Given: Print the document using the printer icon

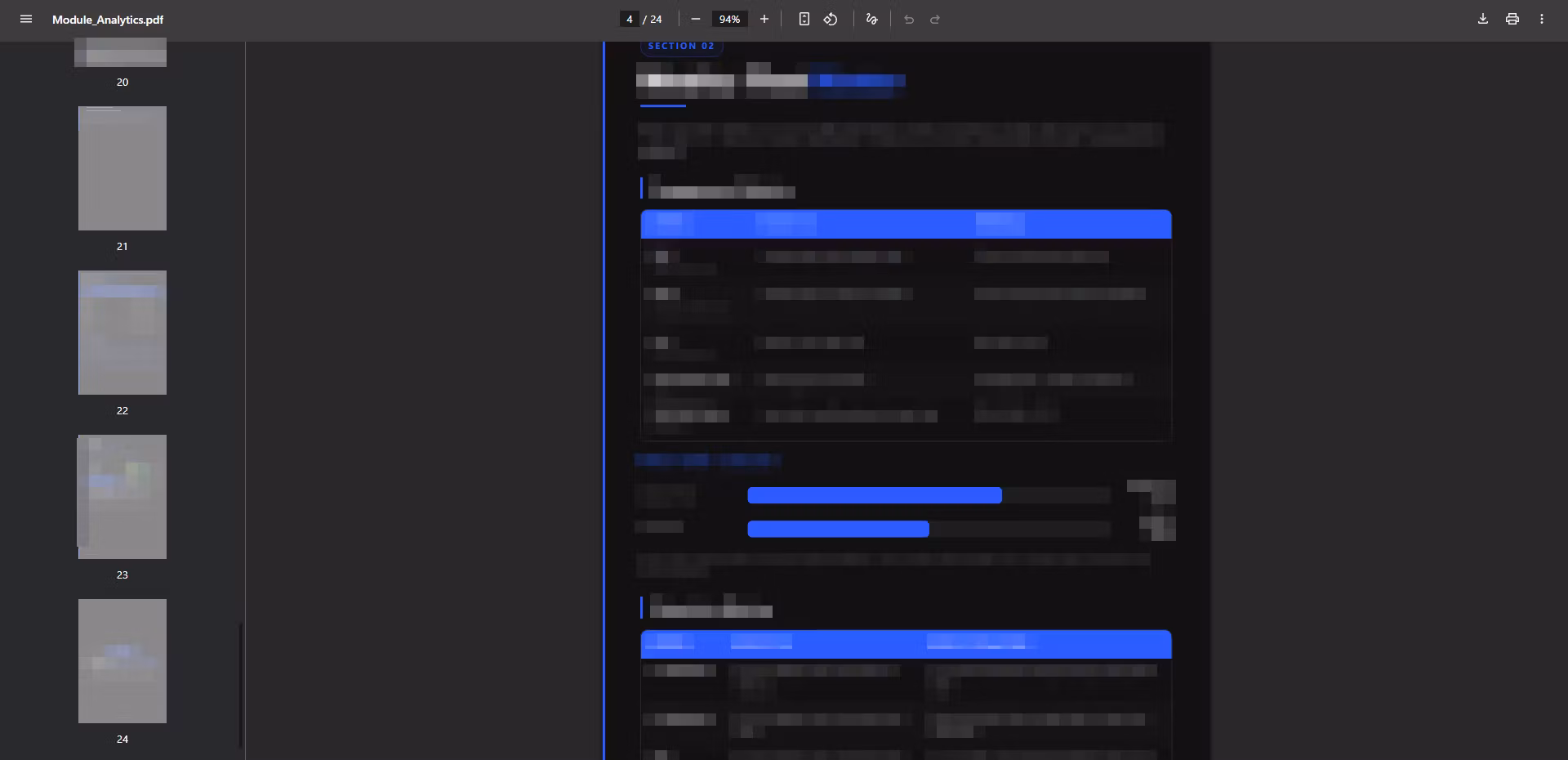Looking at the screenshot, I should tap(1512, 19).
